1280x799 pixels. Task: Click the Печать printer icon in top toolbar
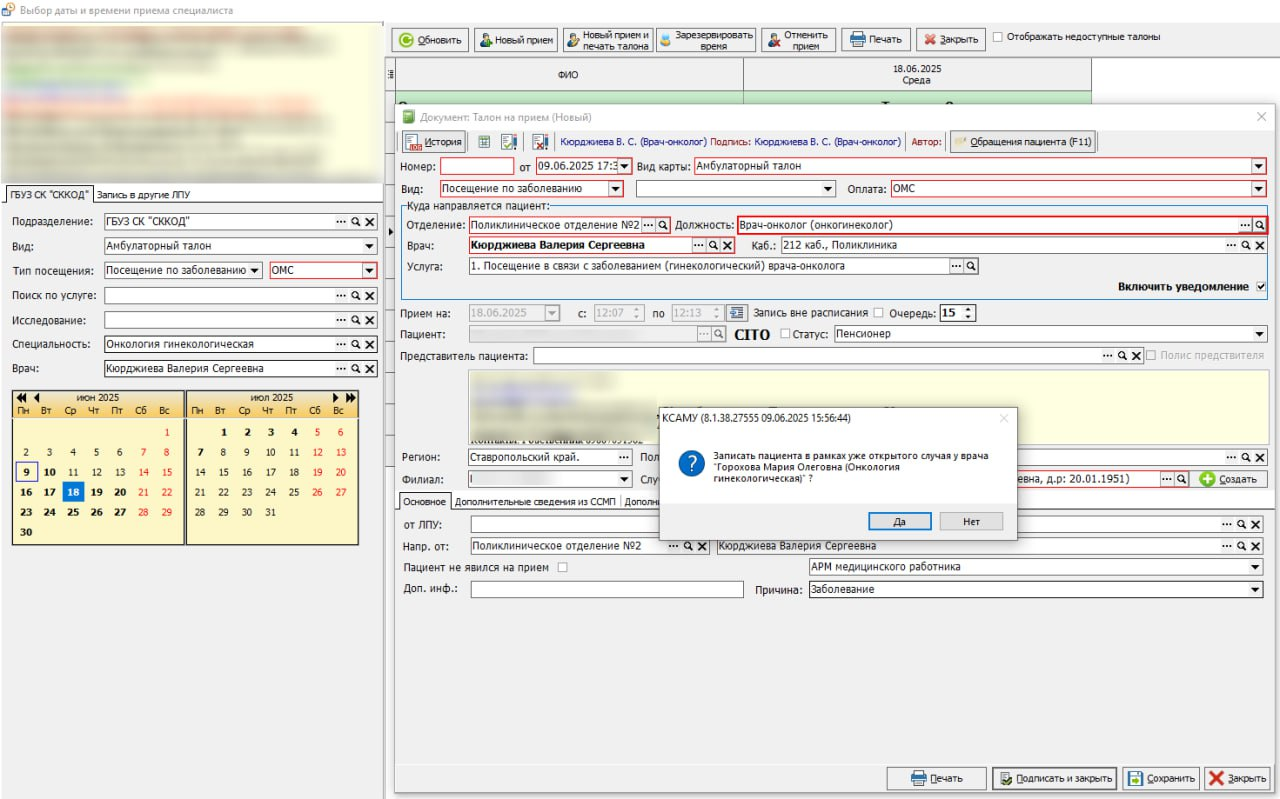(875, 40)
